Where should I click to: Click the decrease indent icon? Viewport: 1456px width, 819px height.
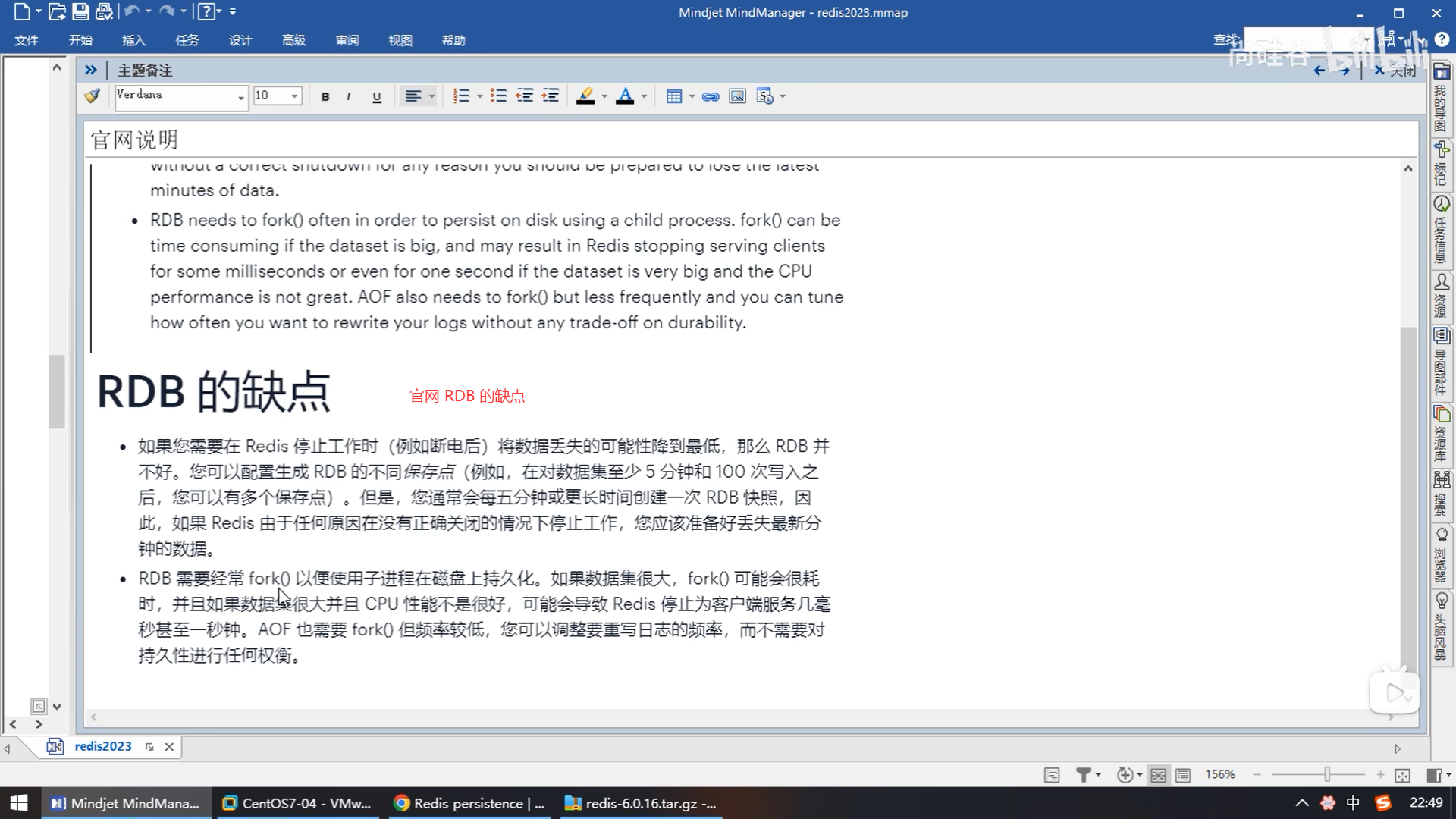click(524, 96)
